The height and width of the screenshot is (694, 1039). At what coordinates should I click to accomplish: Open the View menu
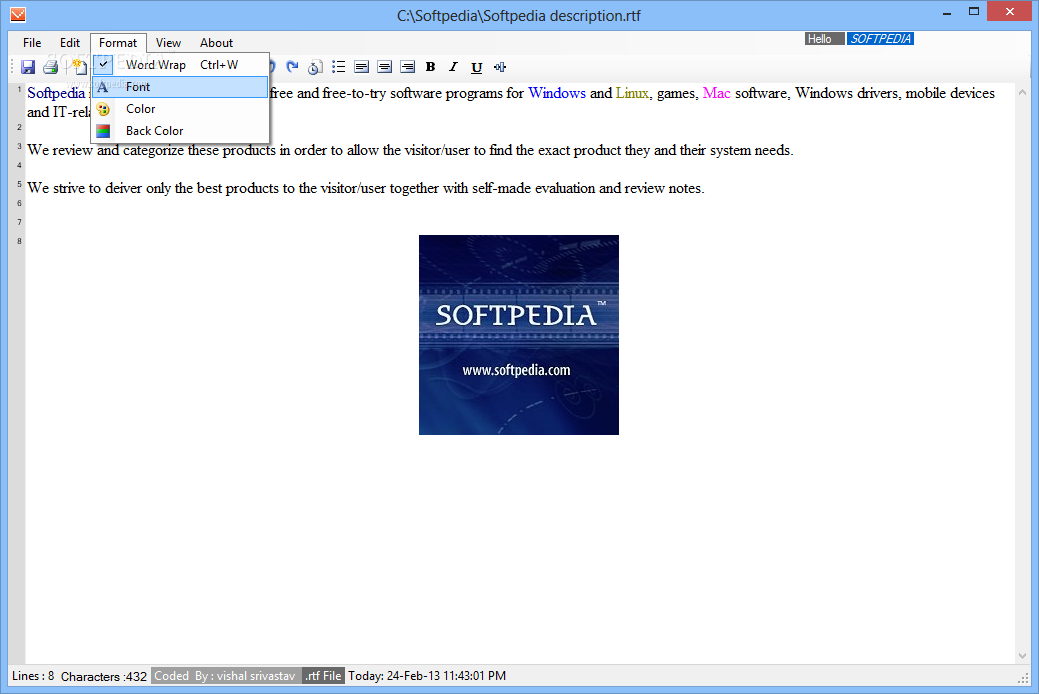(x=168, y=42)
